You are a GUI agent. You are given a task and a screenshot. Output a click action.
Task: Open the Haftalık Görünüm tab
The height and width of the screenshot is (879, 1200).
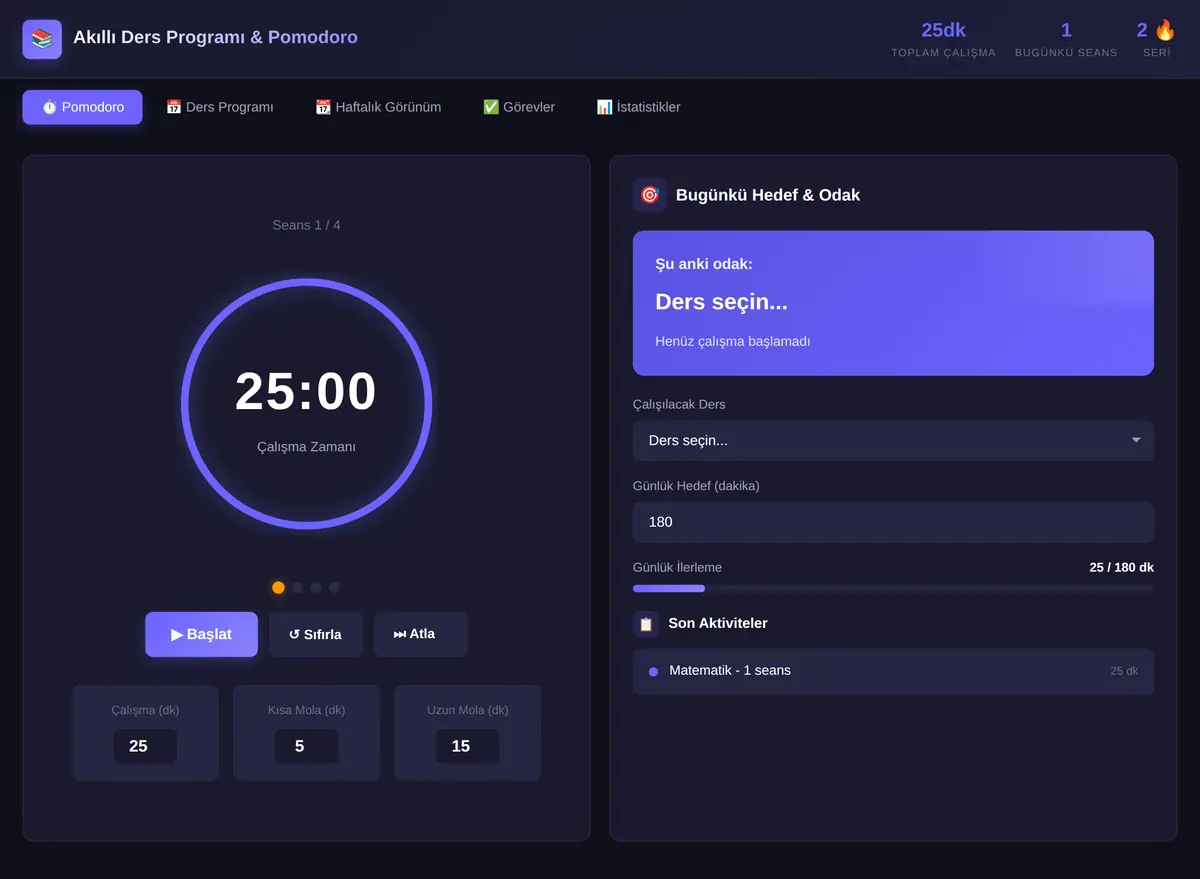(378, 107)
